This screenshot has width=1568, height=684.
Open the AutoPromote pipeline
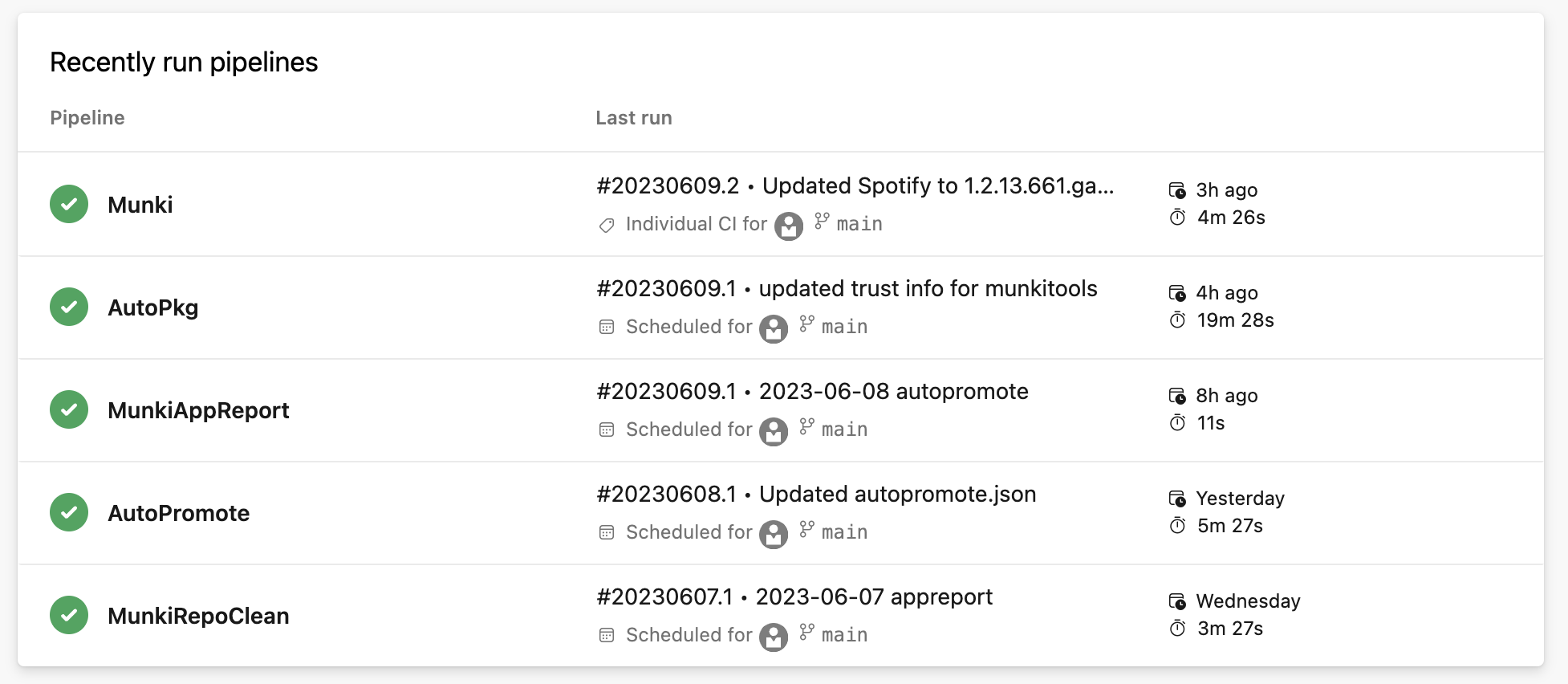(179, 513)
